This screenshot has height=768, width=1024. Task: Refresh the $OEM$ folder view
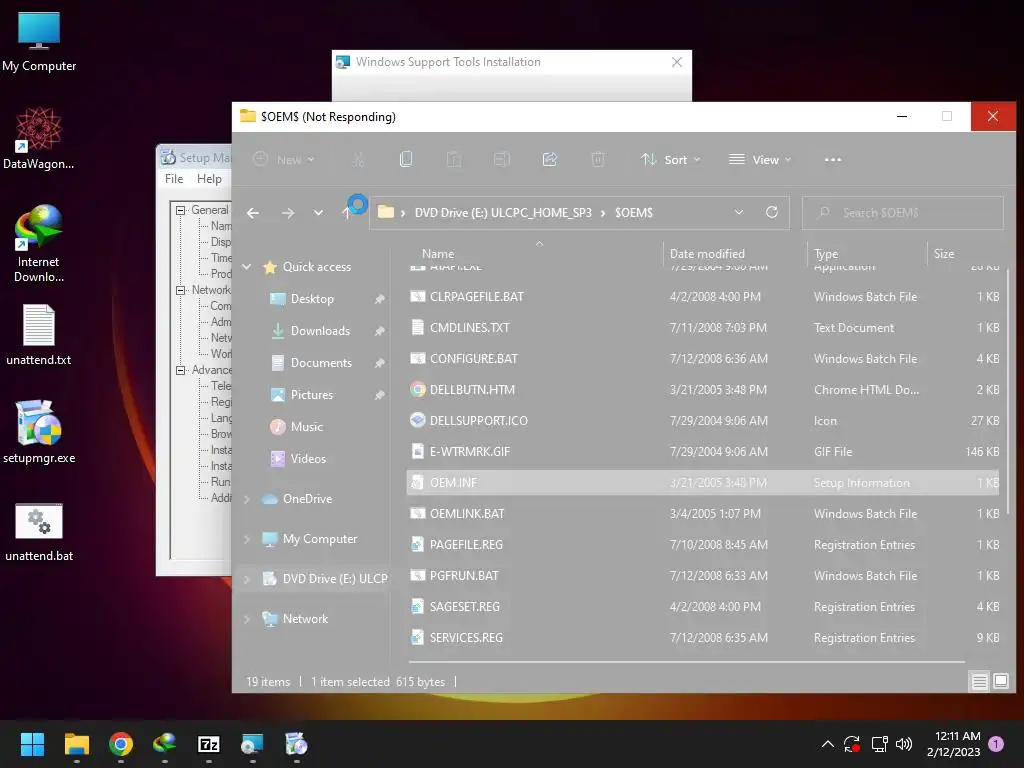[772, 212]
